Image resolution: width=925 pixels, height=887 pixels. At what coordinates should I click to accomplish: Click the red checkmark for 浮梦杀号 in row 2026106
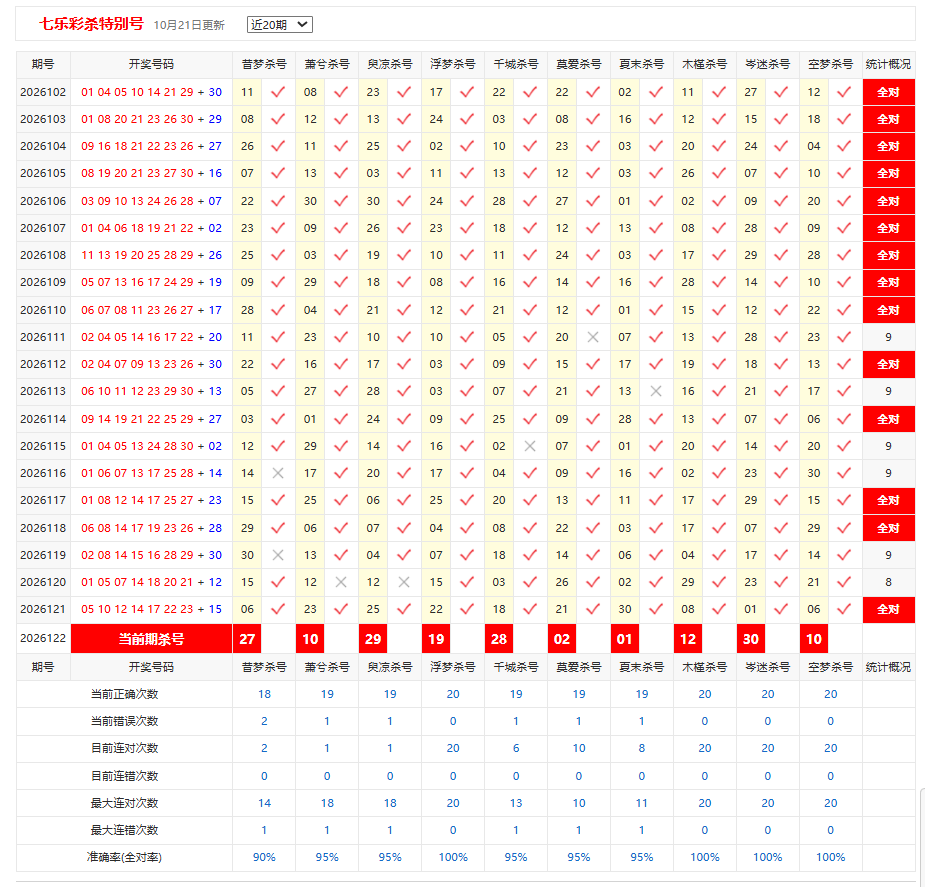point(467,201)
